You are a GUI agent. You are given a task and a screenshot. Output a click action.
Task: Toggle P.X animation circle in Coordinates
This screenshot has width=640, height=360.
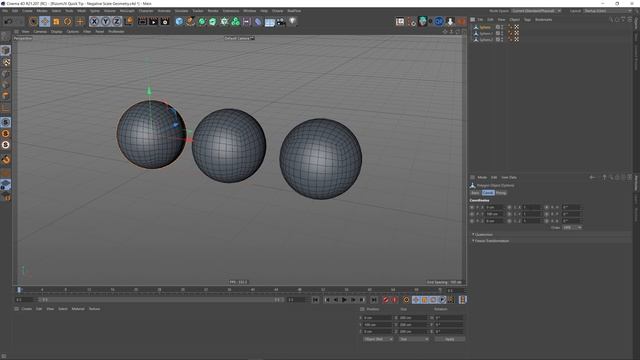point(472,207)
